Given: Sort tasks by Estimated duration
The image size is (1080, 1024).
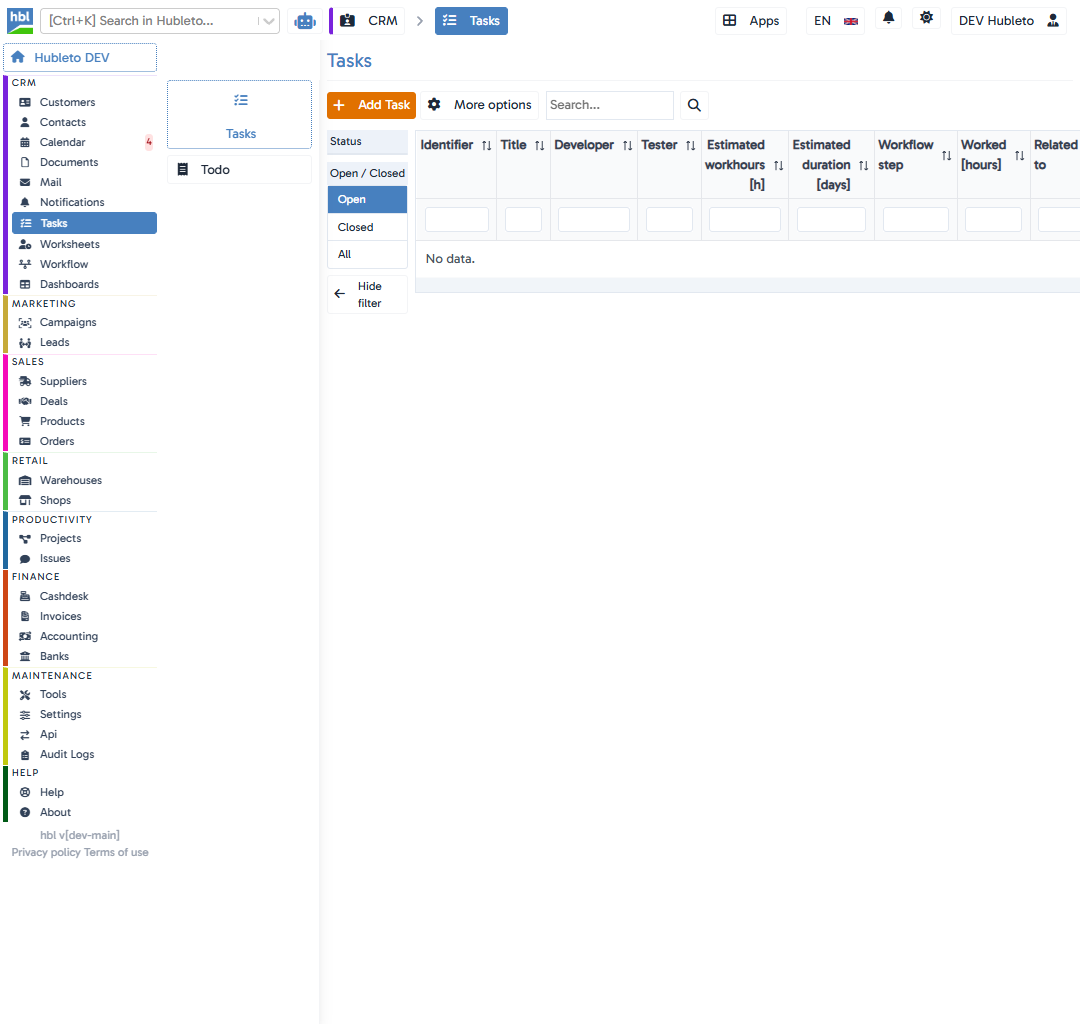Looking at the screenshot, I should point(864,164).
